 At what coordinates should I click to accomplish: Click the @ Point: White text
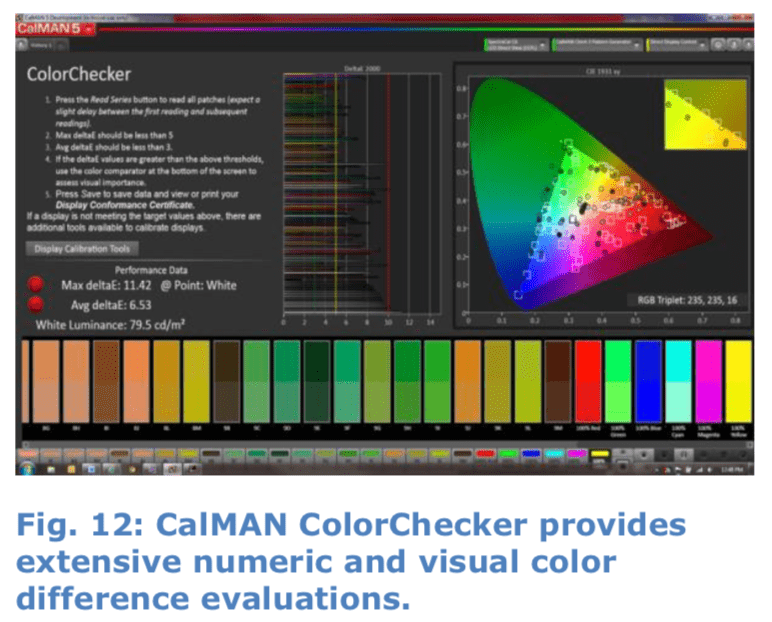198,285
